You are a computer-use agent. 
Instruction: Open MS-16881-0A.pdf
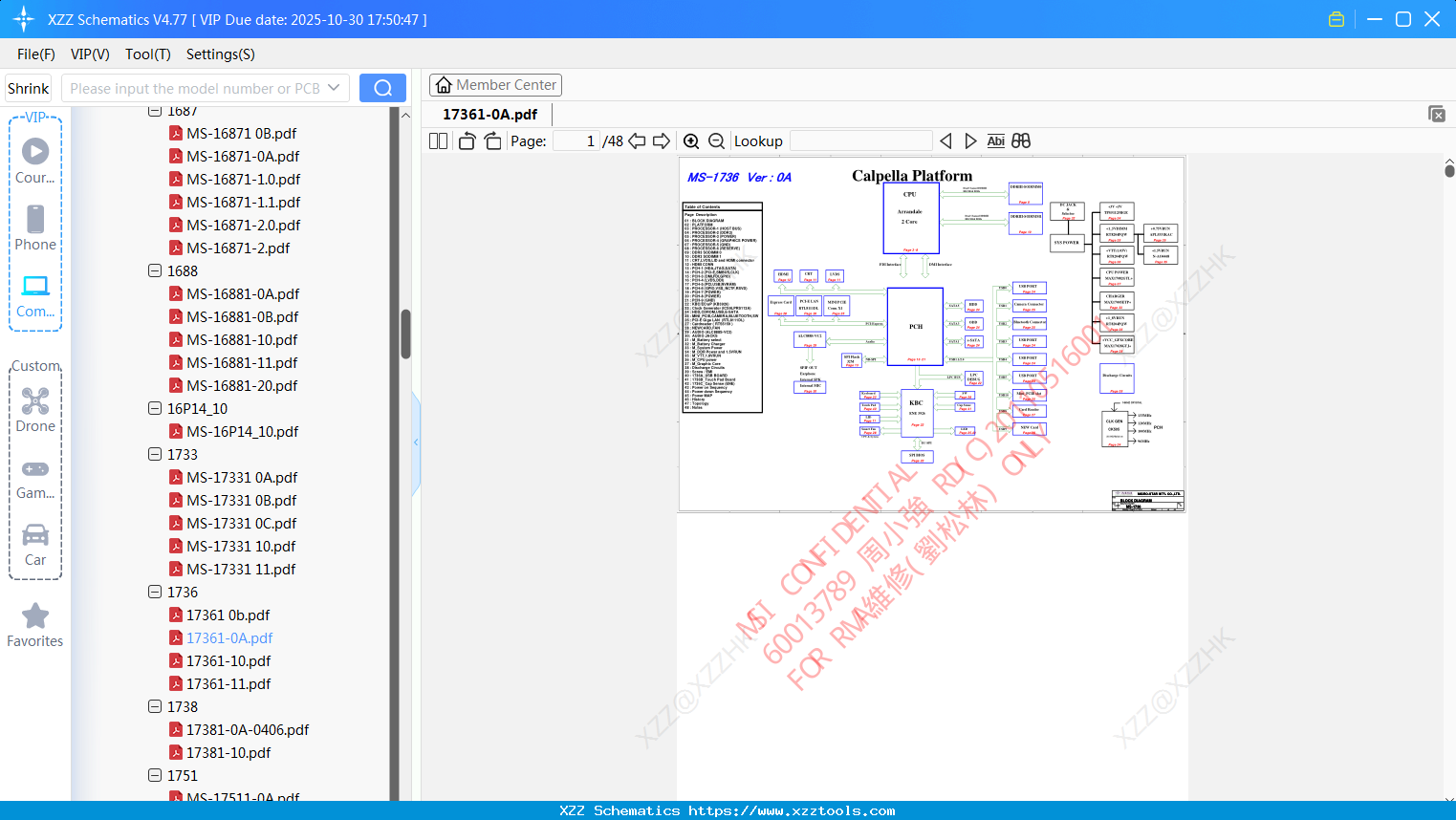tap(243, 293)
